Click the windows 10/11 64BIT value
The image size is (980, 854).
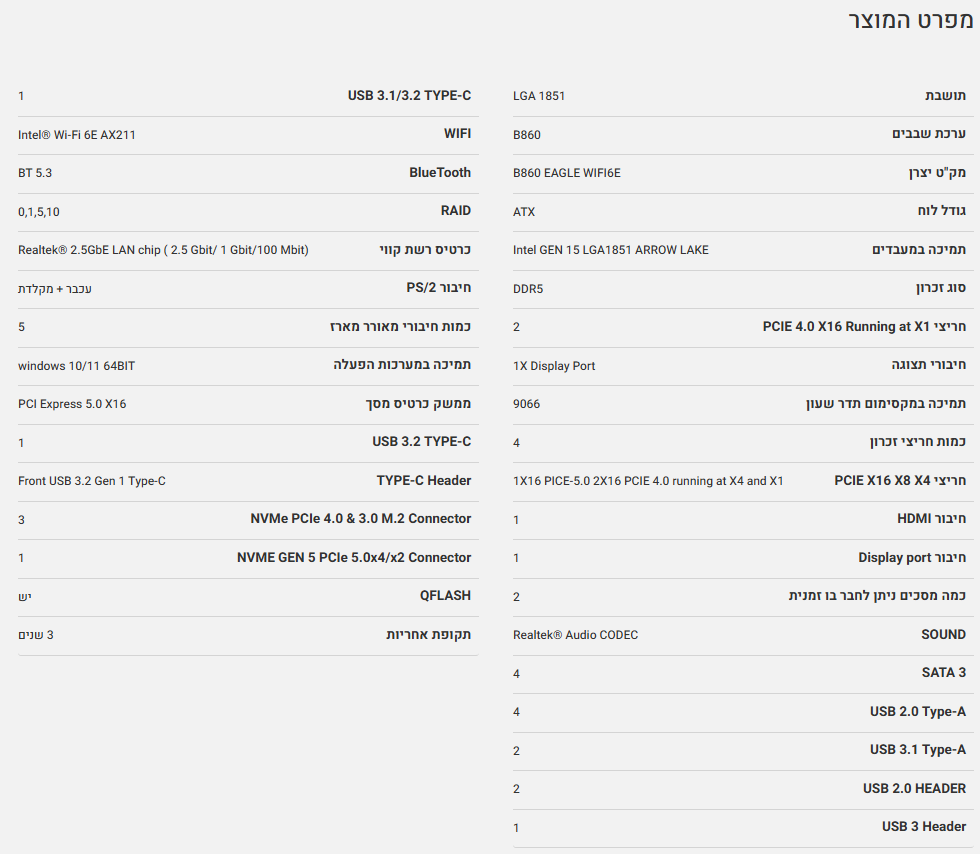(x=76, y=365)
